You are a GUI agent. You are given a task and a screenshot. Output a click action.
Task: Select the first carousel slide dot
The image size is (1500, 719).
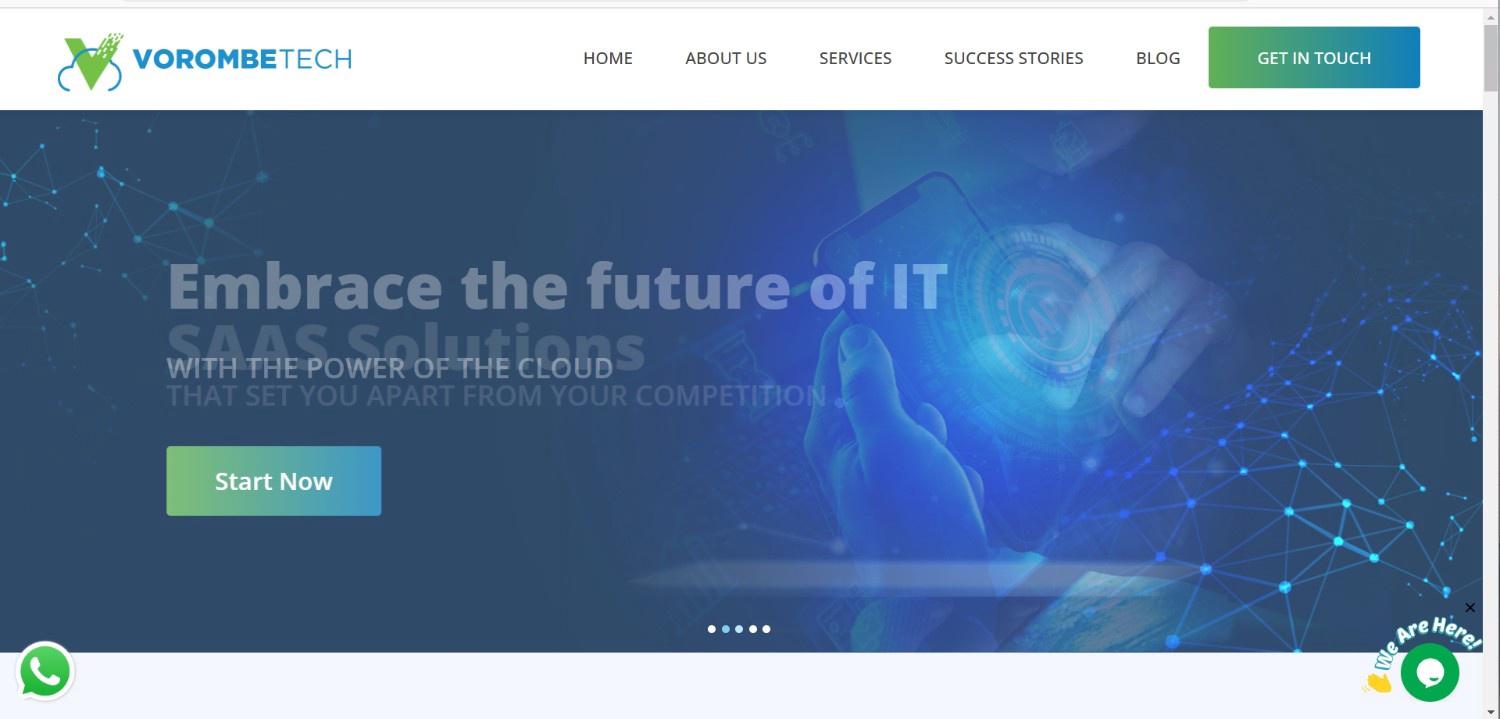[712, 629]
